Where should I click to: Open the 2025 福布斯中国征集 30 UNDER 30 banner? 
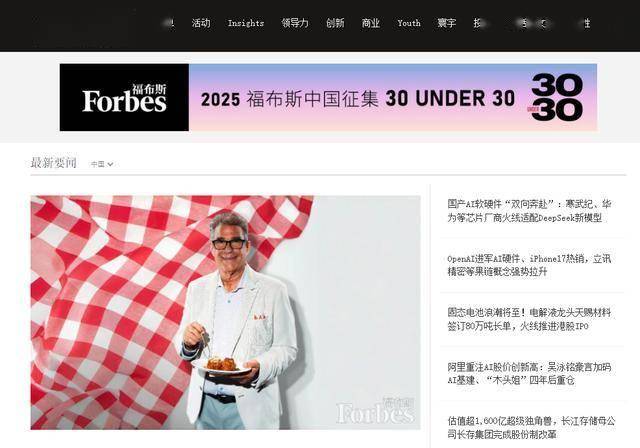point(328,98)
